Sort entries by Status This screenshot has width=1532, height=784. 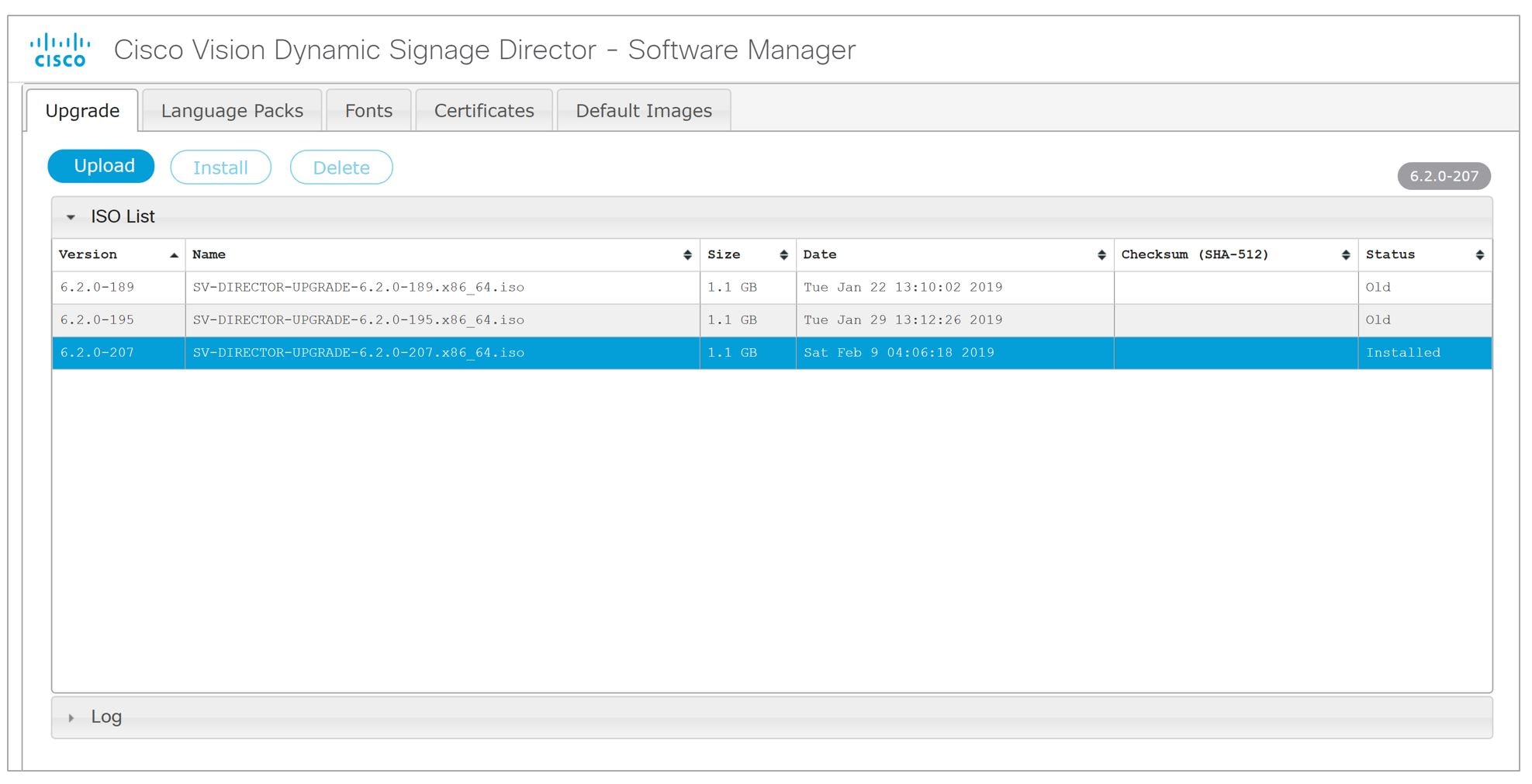click(1479, 254)
